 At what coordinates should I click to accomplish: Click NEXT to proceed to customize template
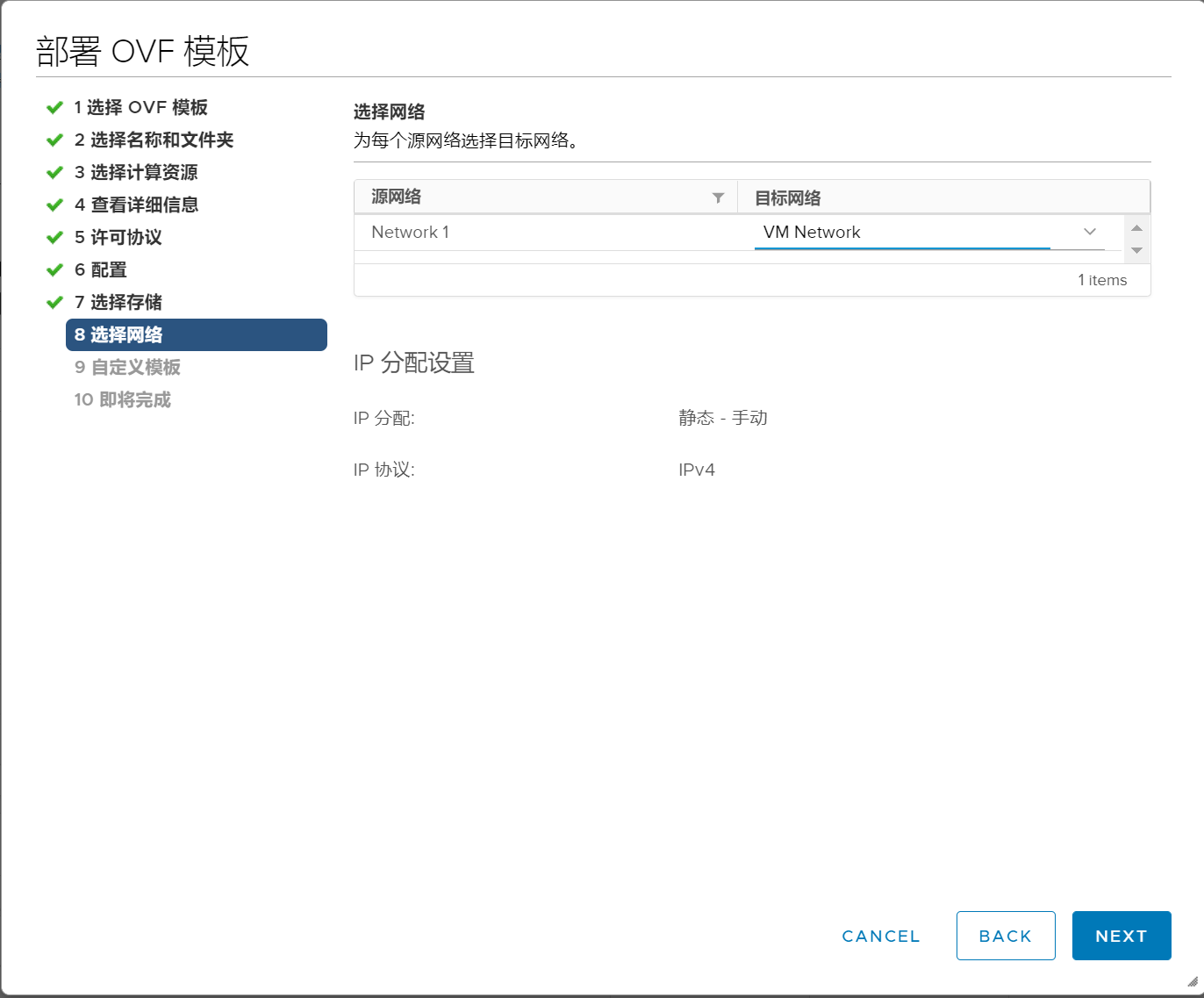click(1122, 936)
